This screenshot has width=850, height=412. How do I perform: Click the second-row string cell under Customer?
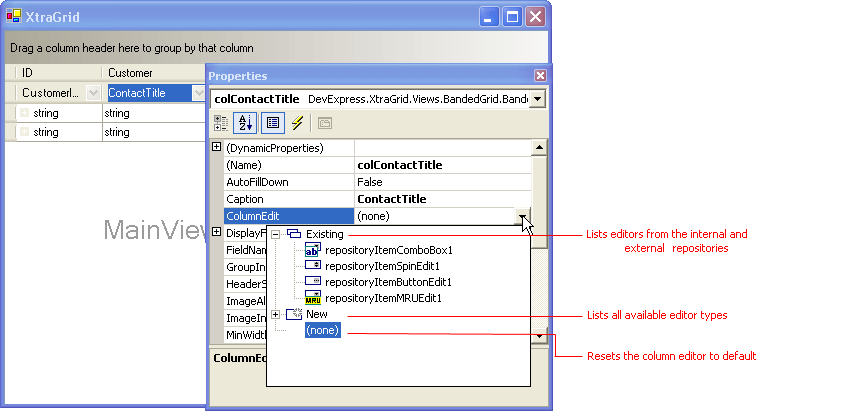pos(154,132)
